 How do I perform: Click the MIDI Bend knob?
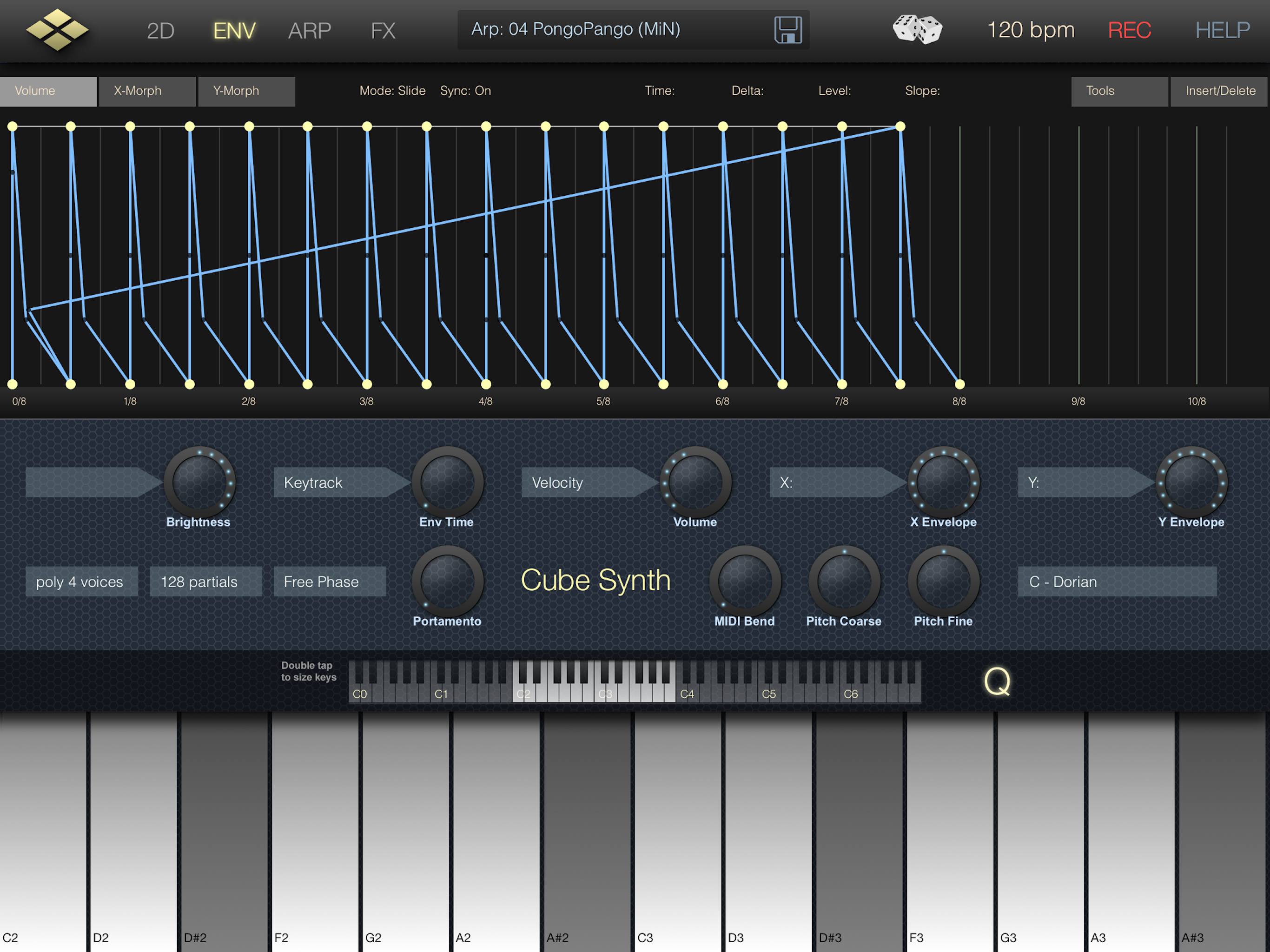[x=745, y=581]
